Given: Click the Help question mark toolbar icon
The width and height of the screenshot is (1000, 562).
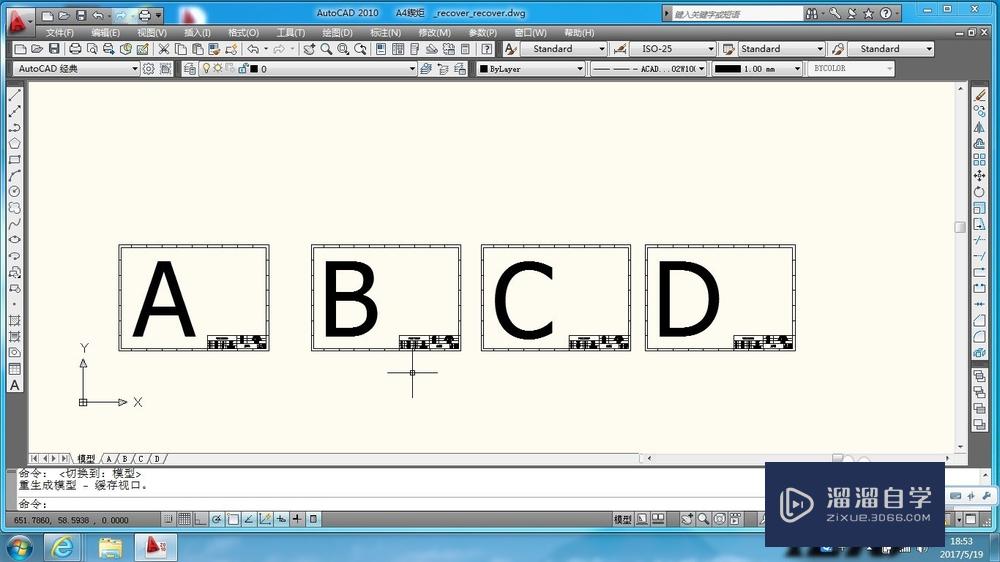Looking at the screenshot, I should pos(487,49).
